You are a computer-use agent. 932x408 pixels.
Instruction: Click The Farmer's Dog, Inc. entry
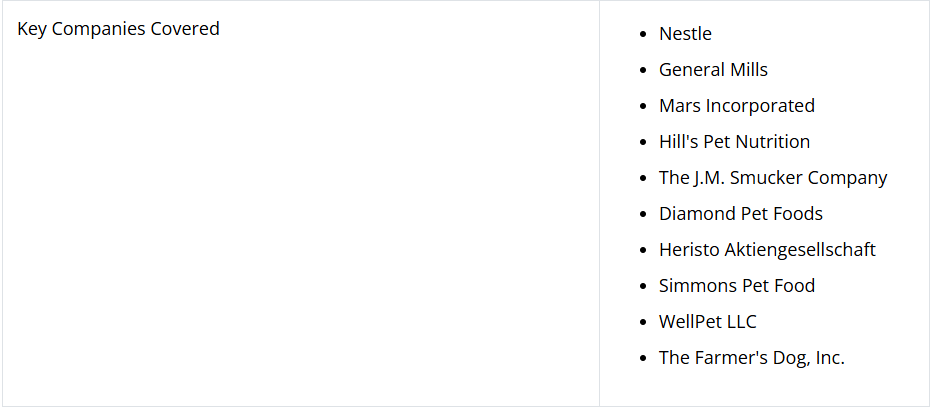(751, 357)
